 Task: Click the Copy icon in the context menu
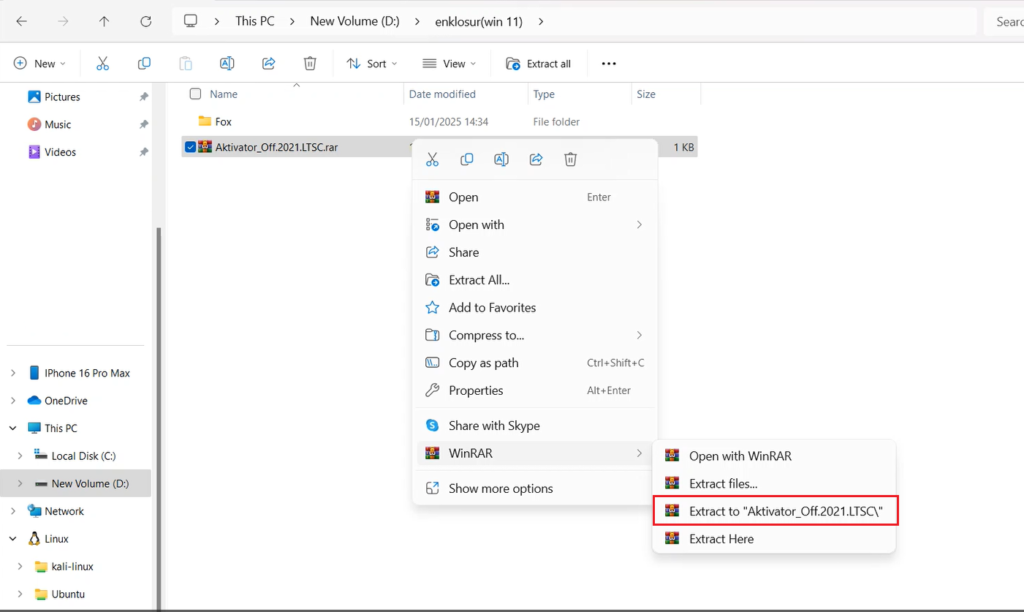coord(466,159)
